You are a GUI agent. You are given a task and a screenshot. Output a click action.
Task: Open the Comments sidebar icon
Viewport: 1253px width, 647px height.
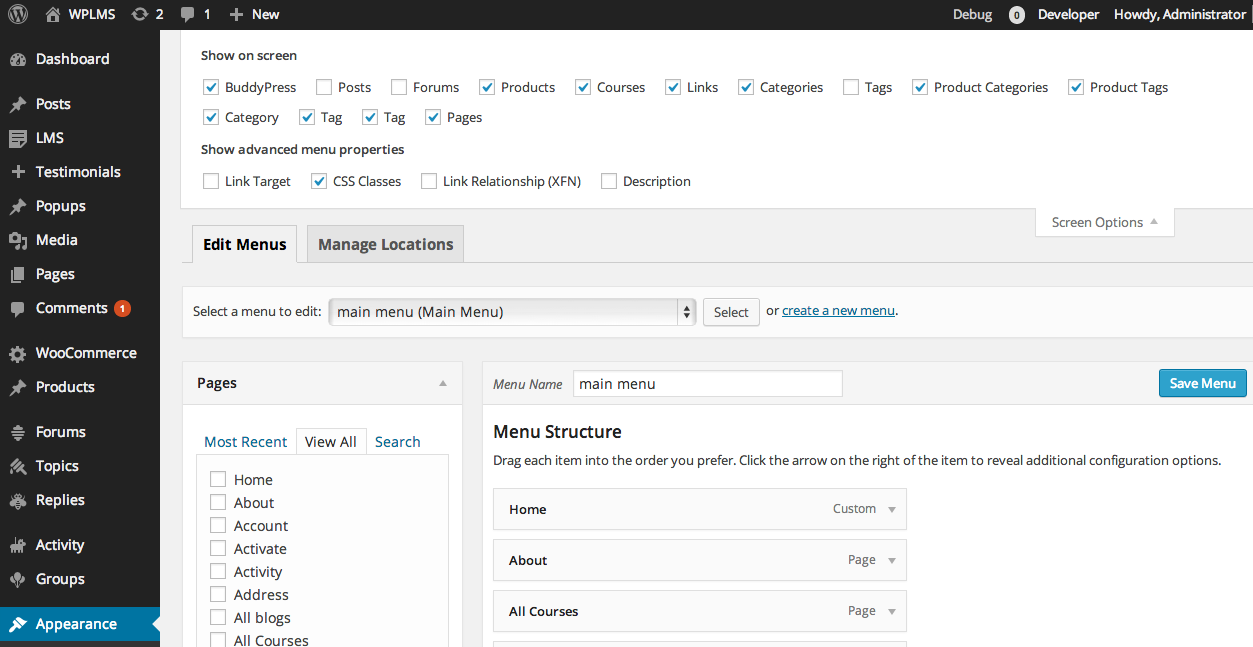[18, 308]
